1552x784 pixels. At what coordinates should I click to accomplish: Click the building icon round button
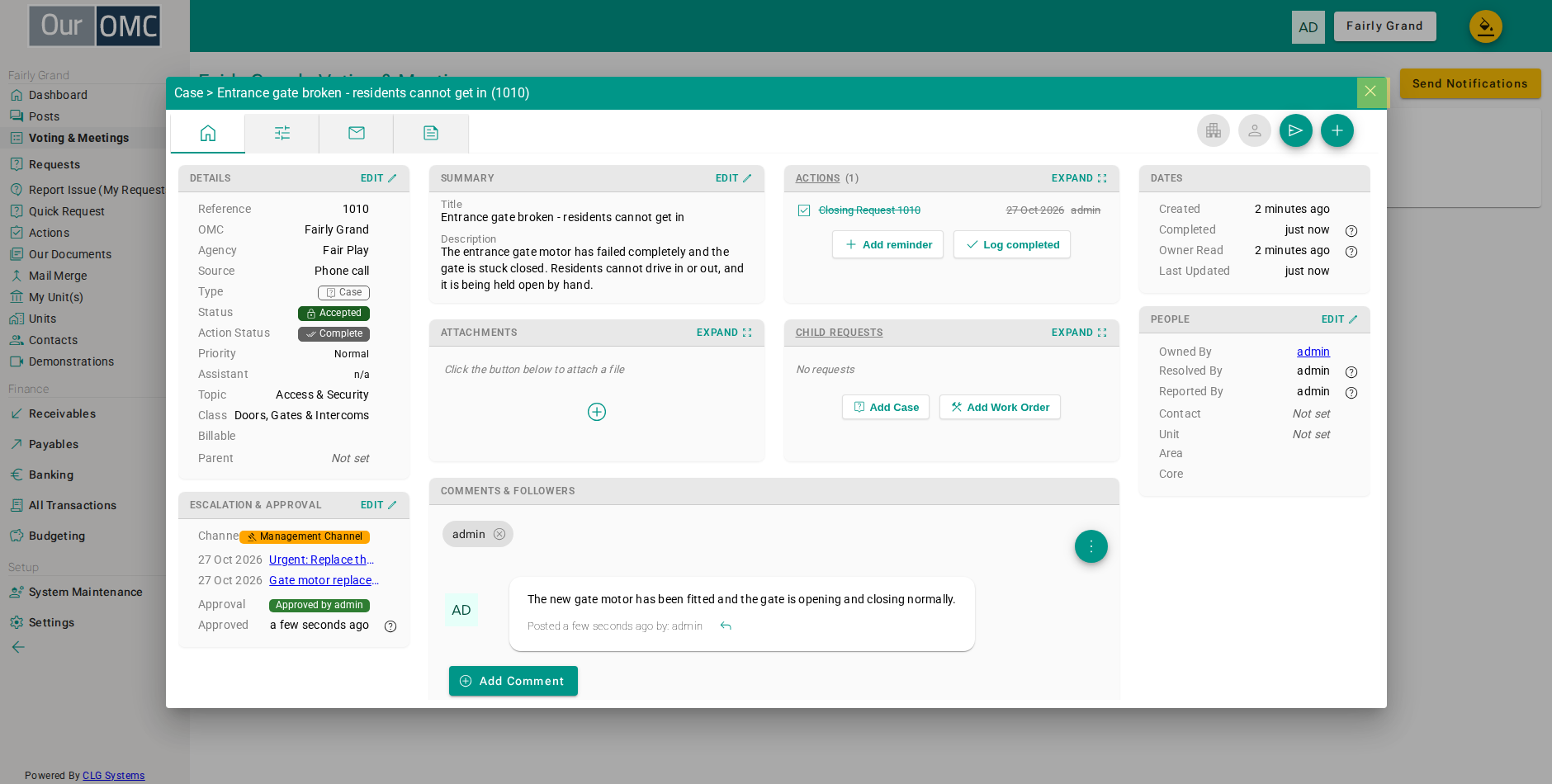pos(1214,130)
